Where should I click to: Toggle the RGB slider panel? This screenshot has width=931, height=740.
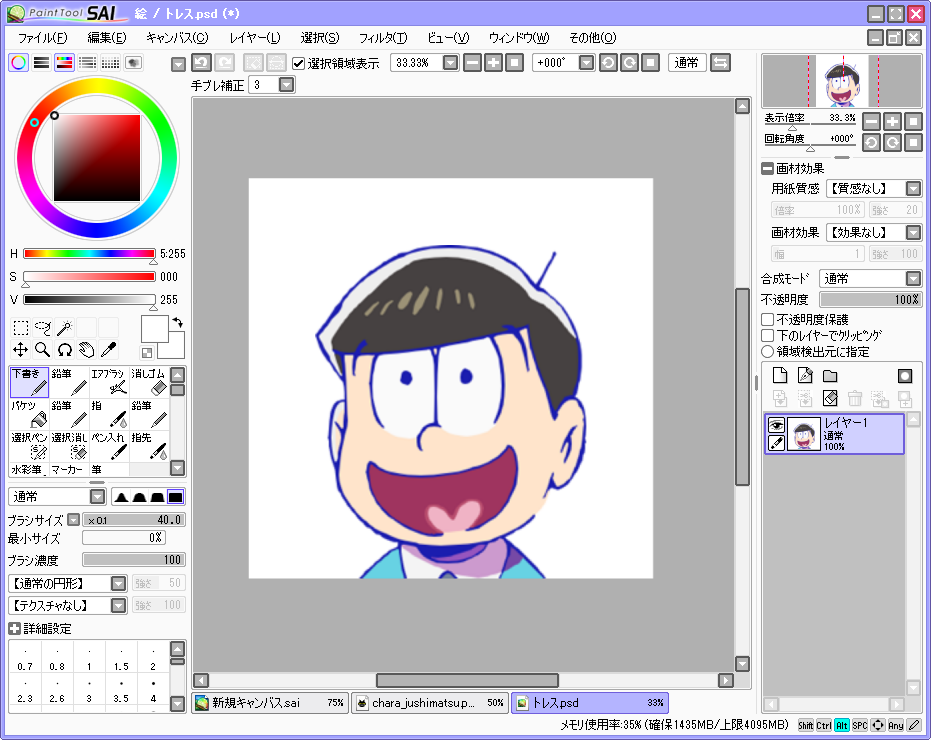point(41,62)
